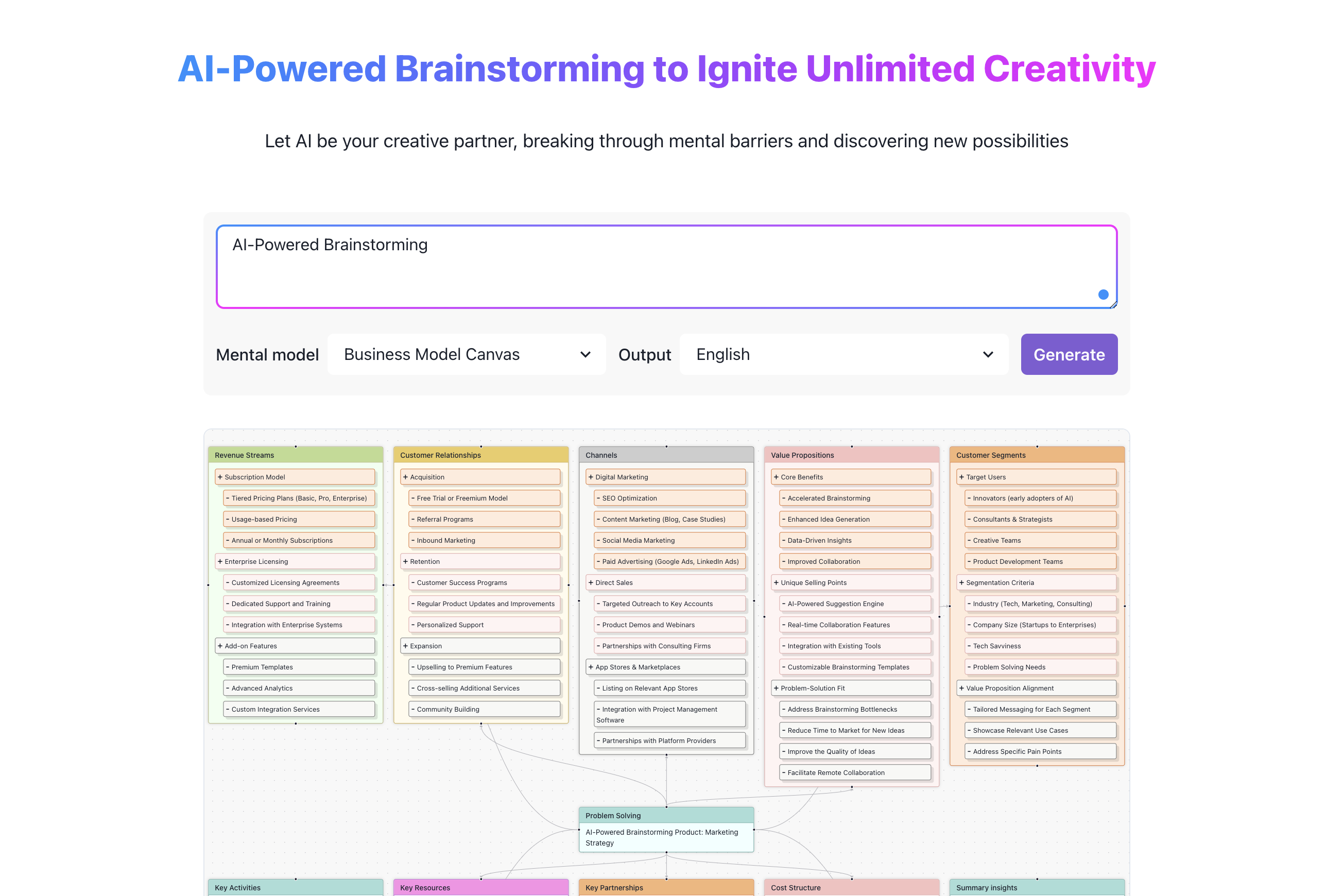Select the Channels card header

coord(666,455)
